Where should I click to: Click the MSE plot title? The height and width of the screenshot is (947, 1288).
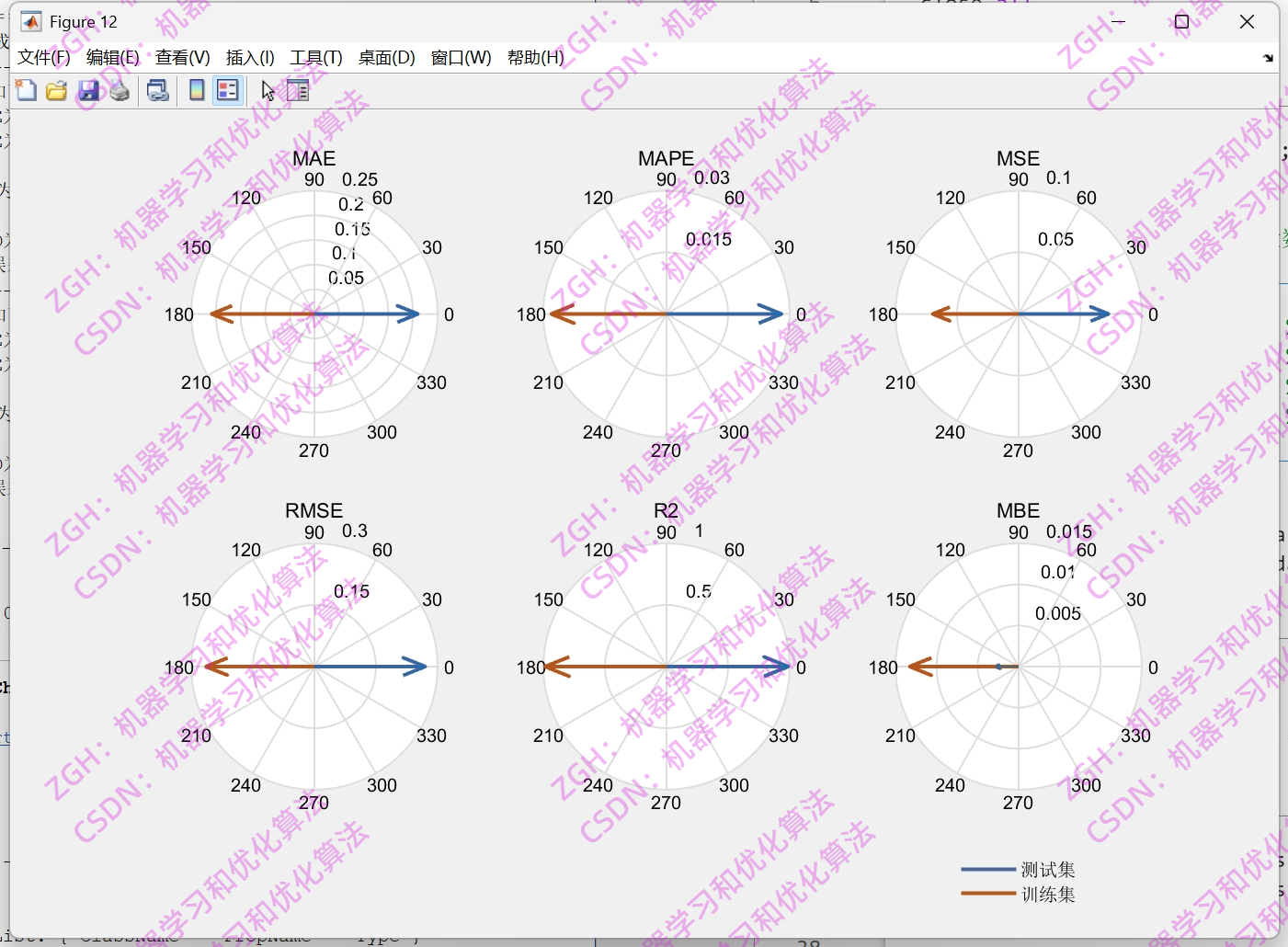(1019, 158)
